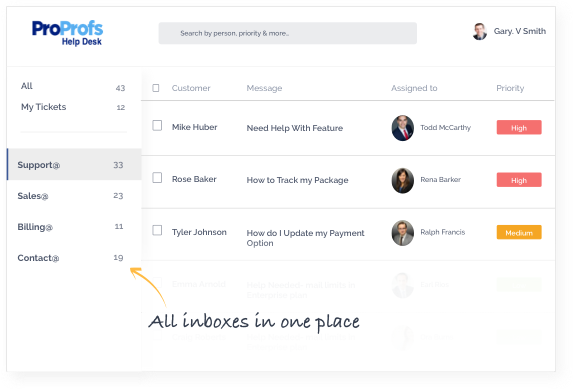
Task: Click the Contact@ count 19
Action: coord(118,257)
